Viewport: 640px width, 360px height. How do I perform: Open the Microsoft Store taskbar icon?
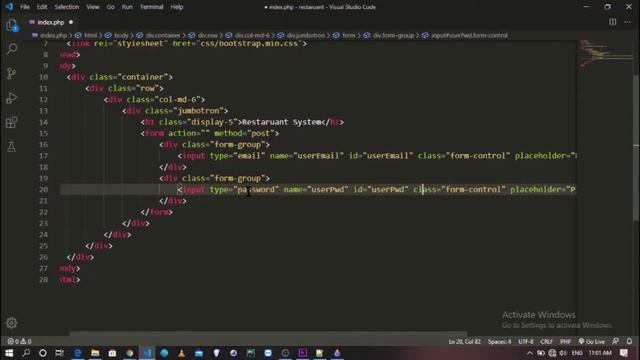pos(112,353)
